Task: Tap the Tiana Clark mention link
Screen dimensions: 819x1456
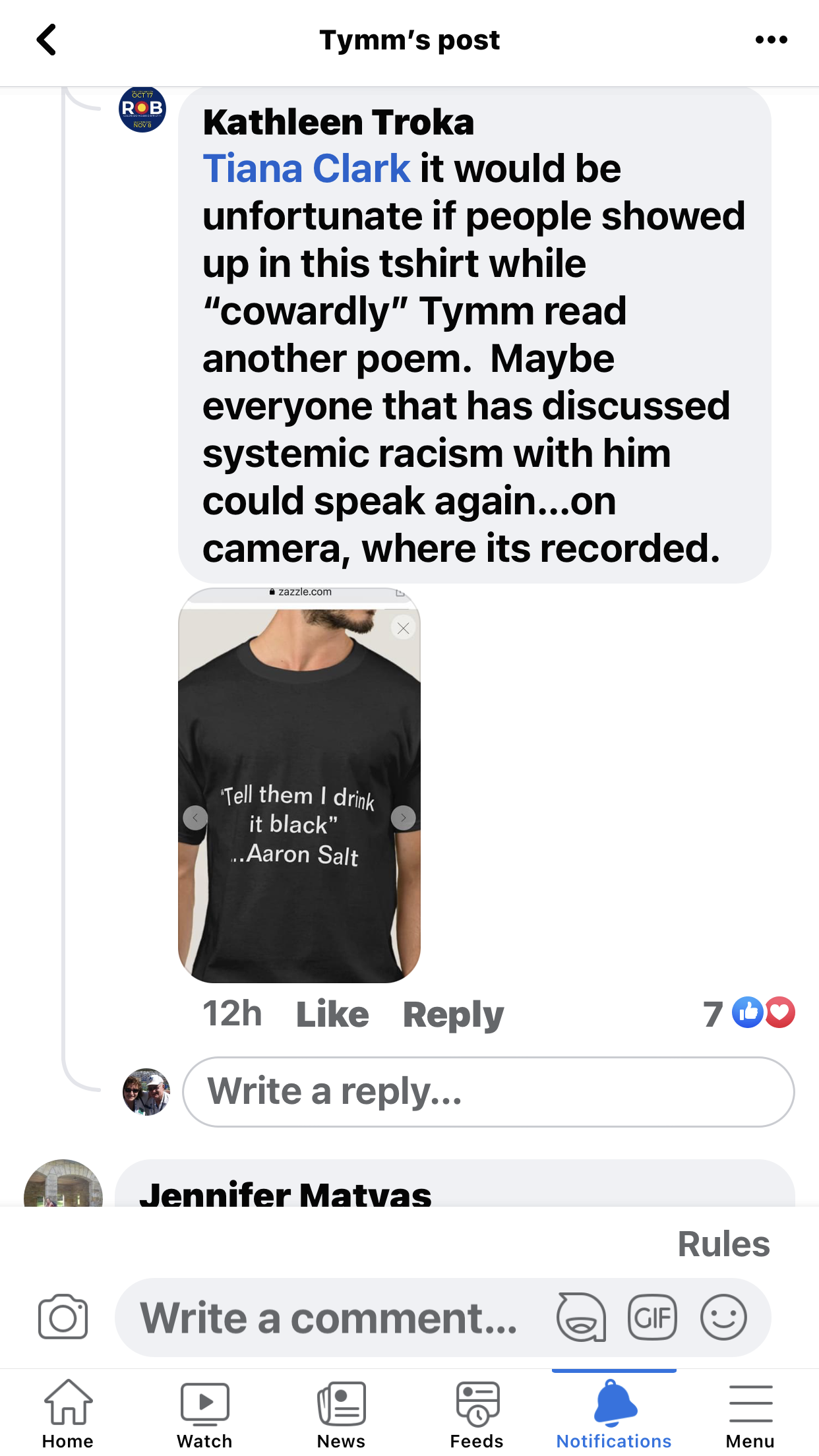Action: 307,169
